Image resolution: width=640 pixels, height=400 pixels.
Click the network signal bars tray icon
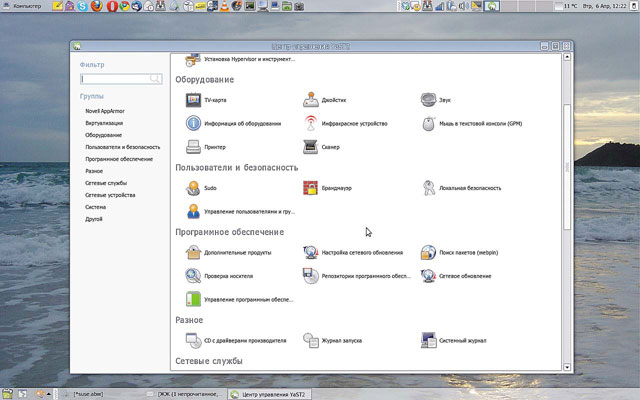click(x=439, y=6)
